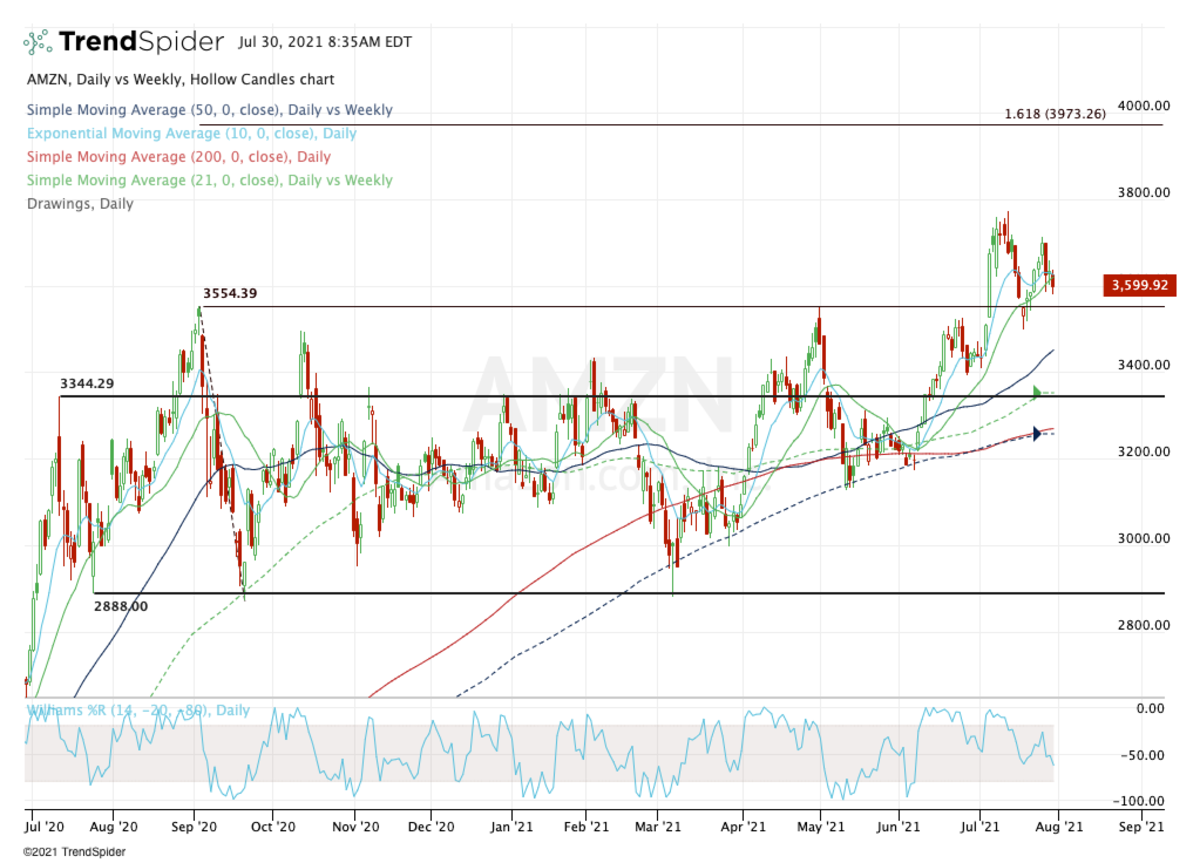Click the Mar '21 date axis label
The image size is (1200, 863).
(659, 827)
